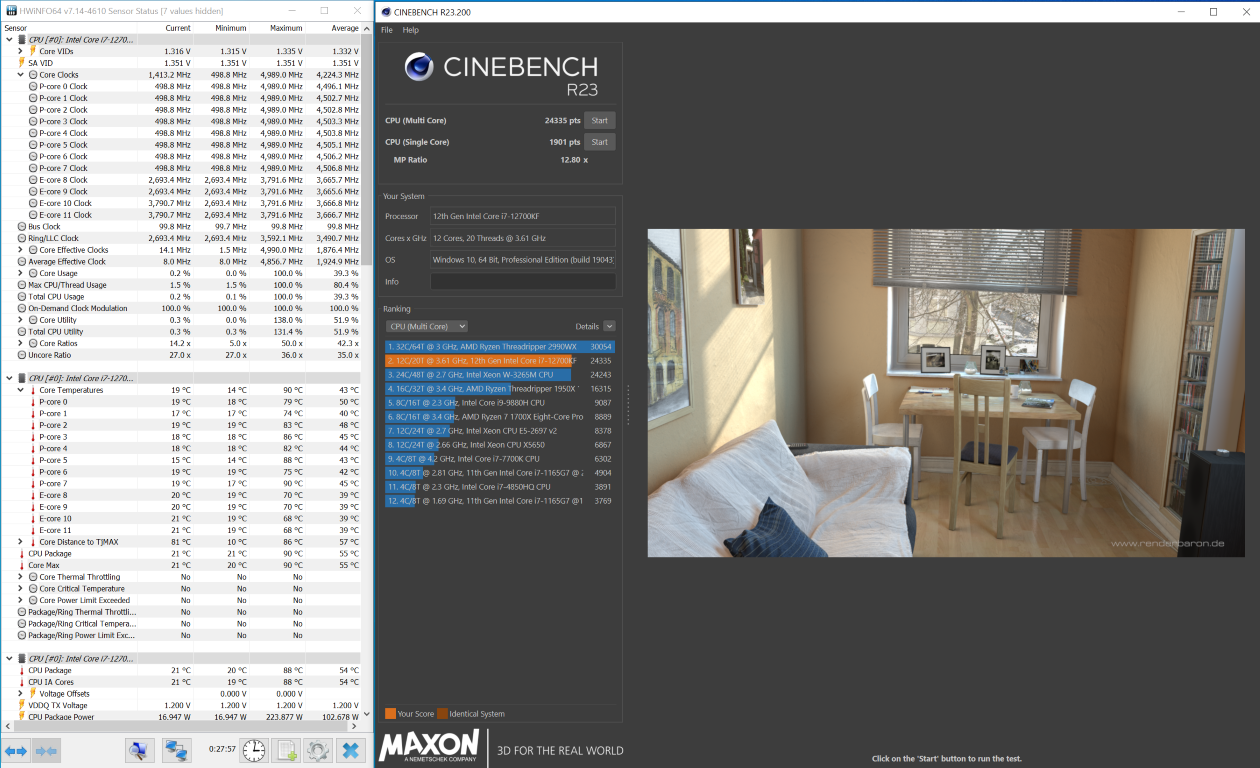This screenshot has height=768, width=1260.
Task: Select ranking entry Core i9-9880H
Action: (500, 403)
